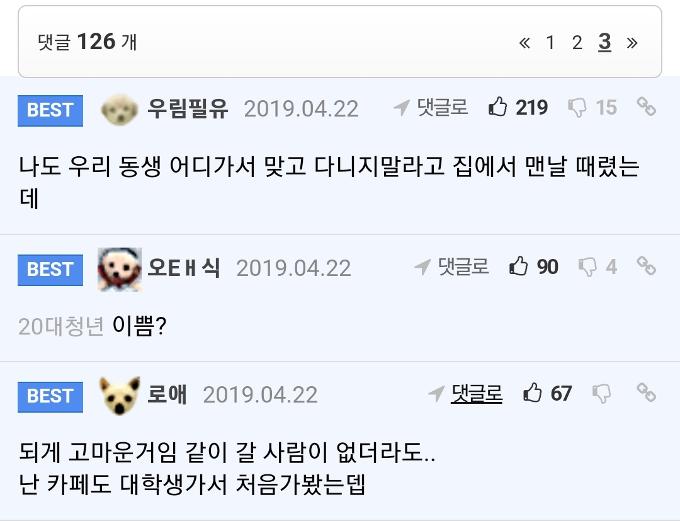680x521 pixels.
Task: Go to last comments page (»)
Action: coord(632,42)
